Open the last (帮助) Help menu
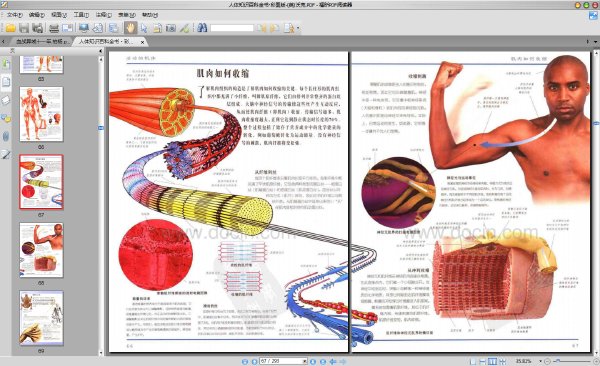The height and width of the screenshot is (366, 600). coord(150,15)
